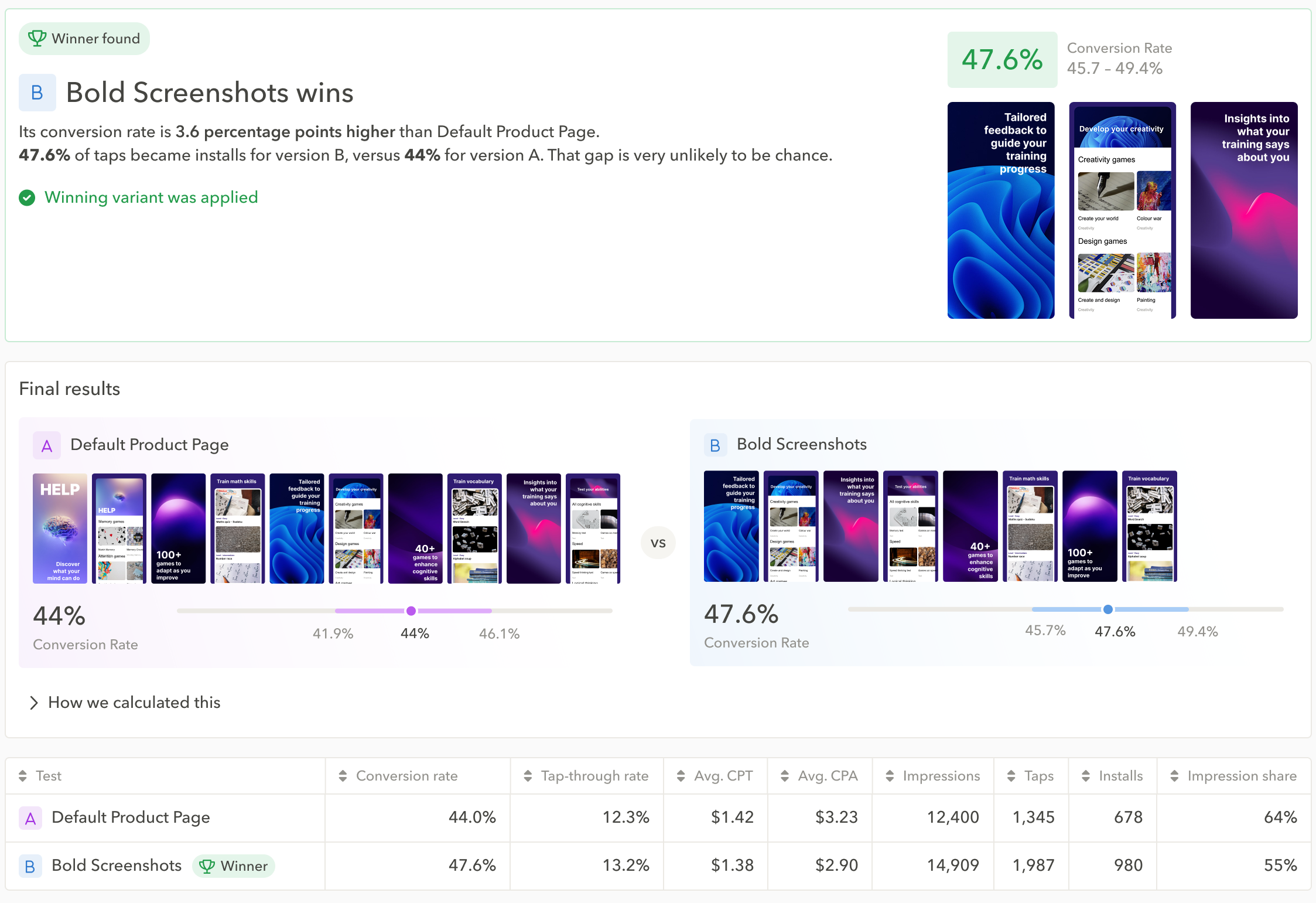This screenshot has width=1316, height=903.
Task: Click the A badge in Default Product Page card
Action: click(x=47, y=446)
